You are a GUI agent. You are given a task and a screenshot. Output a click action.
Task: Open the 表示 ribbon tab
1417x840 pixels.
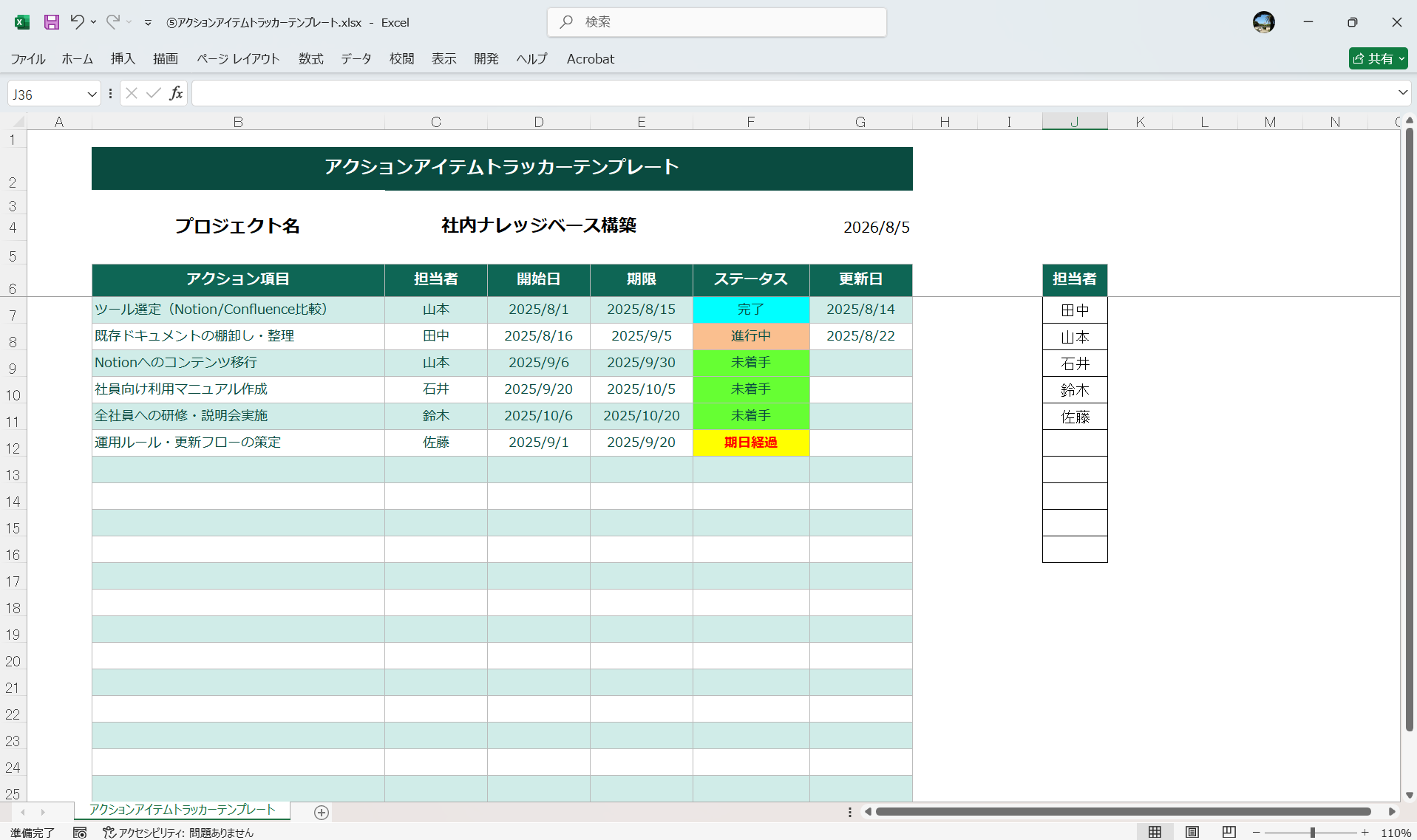[444, 59]
